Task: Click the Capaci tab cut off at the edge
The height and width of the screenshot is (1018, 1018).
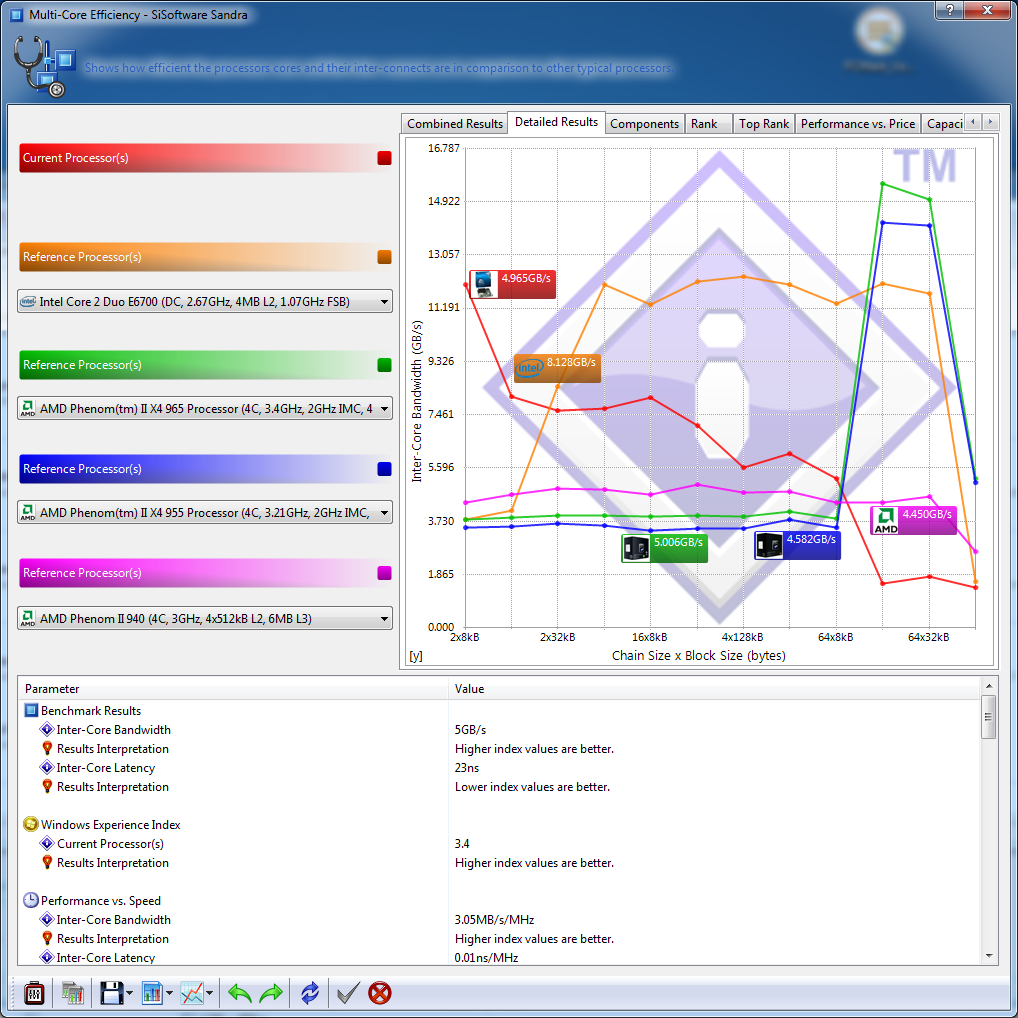Action: click(943, 123)
